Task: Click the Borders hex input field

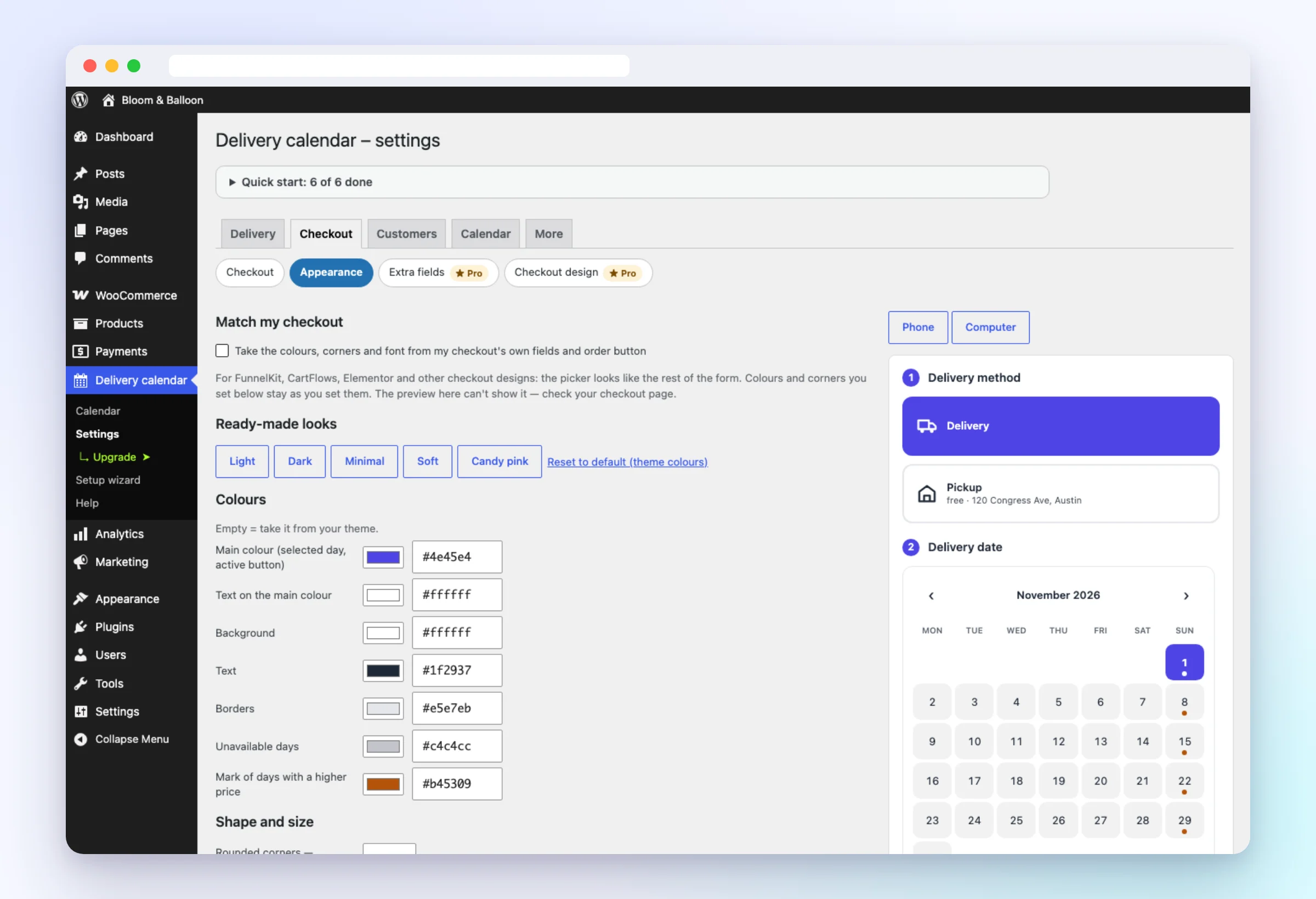Action: (457, 708)
